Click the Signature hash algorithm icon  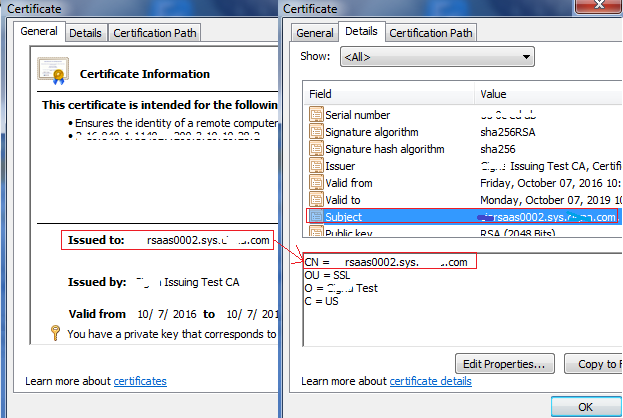click(316, 149)
